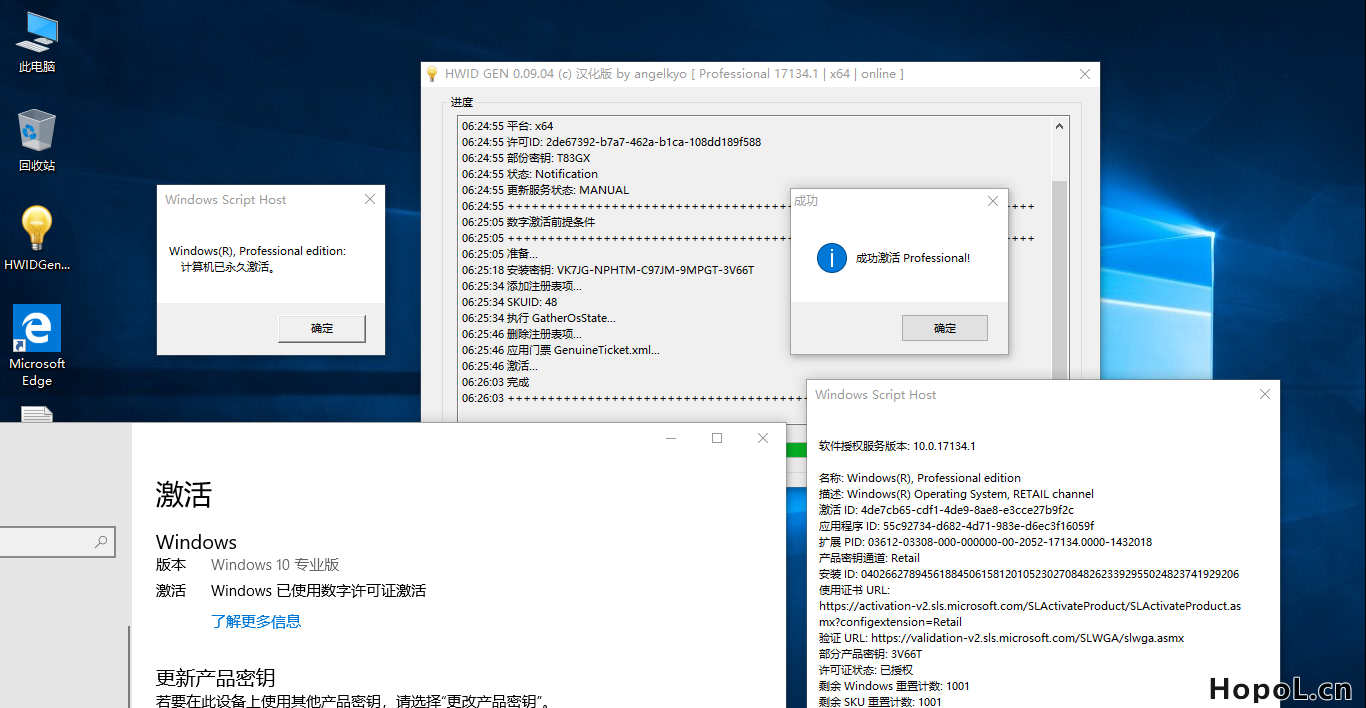Click the 应用门票 GenuineTicket.xml log line
The image size is (1366, 708).
561,350
